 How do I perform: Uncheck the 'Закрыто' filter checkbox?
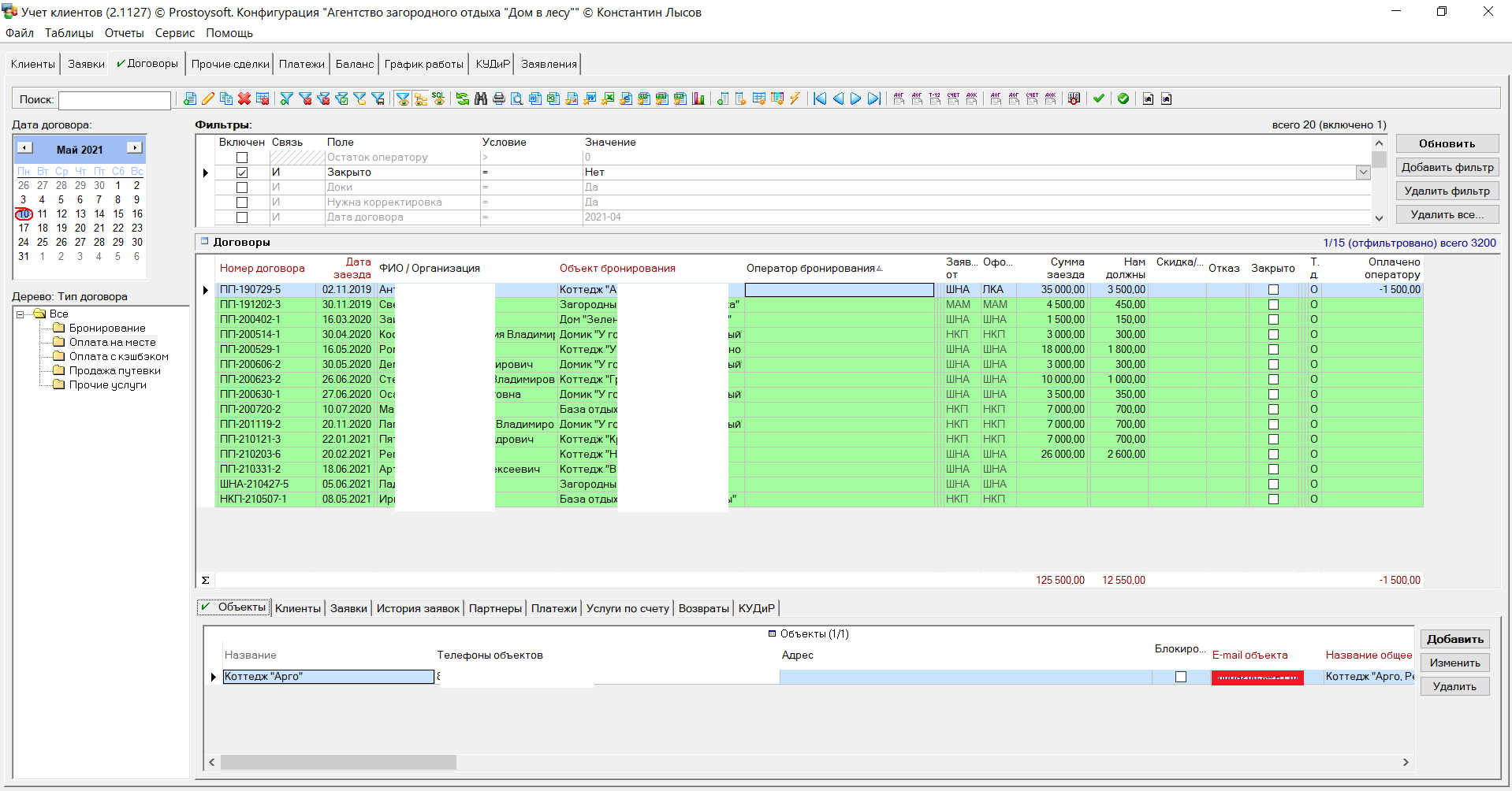pos(242,173)
